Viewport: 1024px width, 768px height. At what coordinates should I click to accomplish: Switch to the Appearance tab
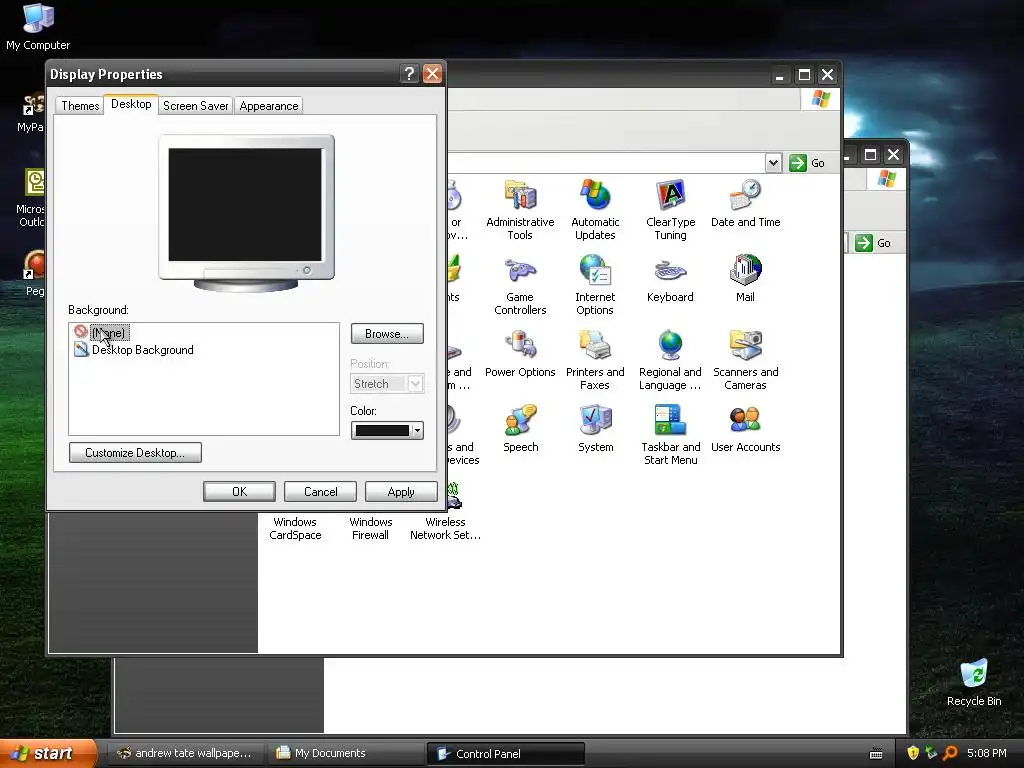coord(268,106)
